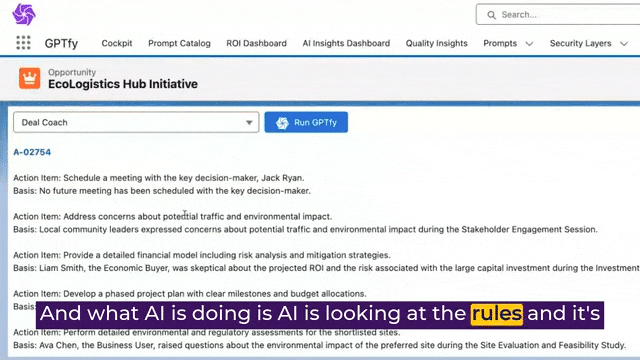The image size is (640, 360).
Task: Switch to the Cockpit tab
Action: 117,43
